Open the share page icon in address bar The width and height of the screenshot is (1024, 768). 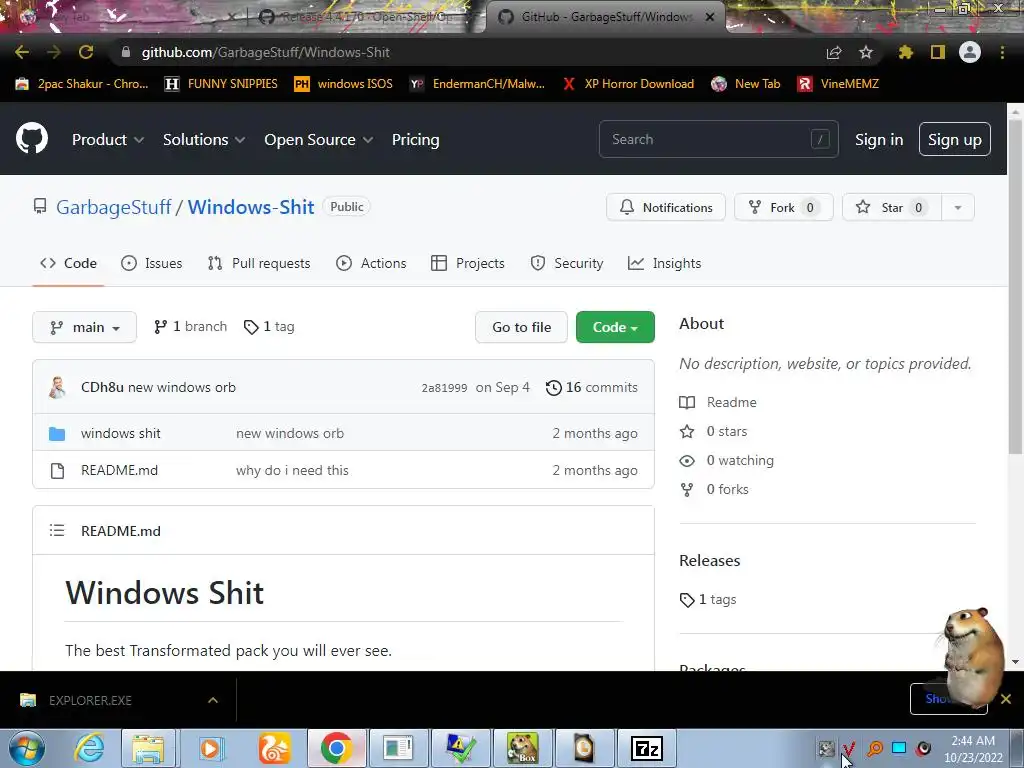pos(834,52)
